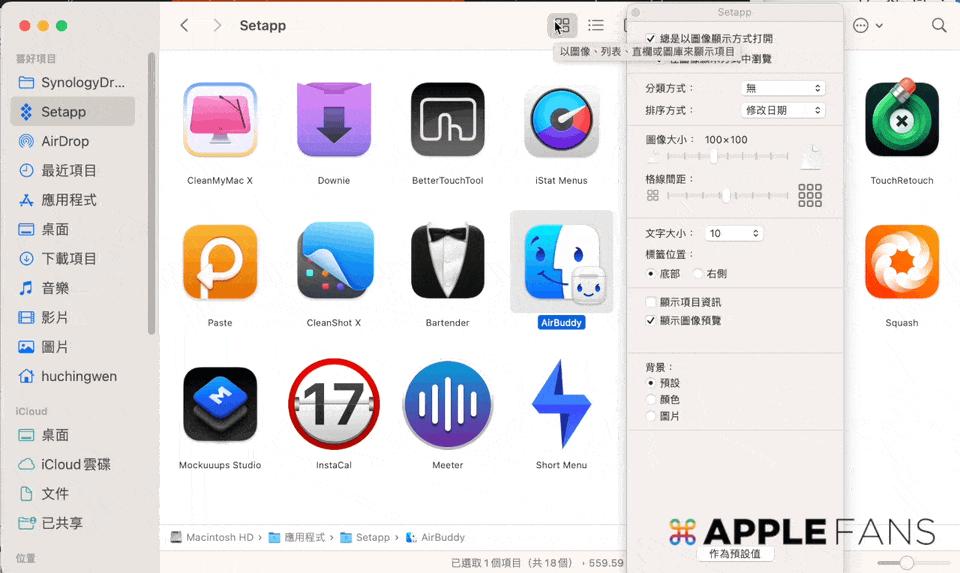Open AirDrop in the sidebar

(x=72, y=141)
